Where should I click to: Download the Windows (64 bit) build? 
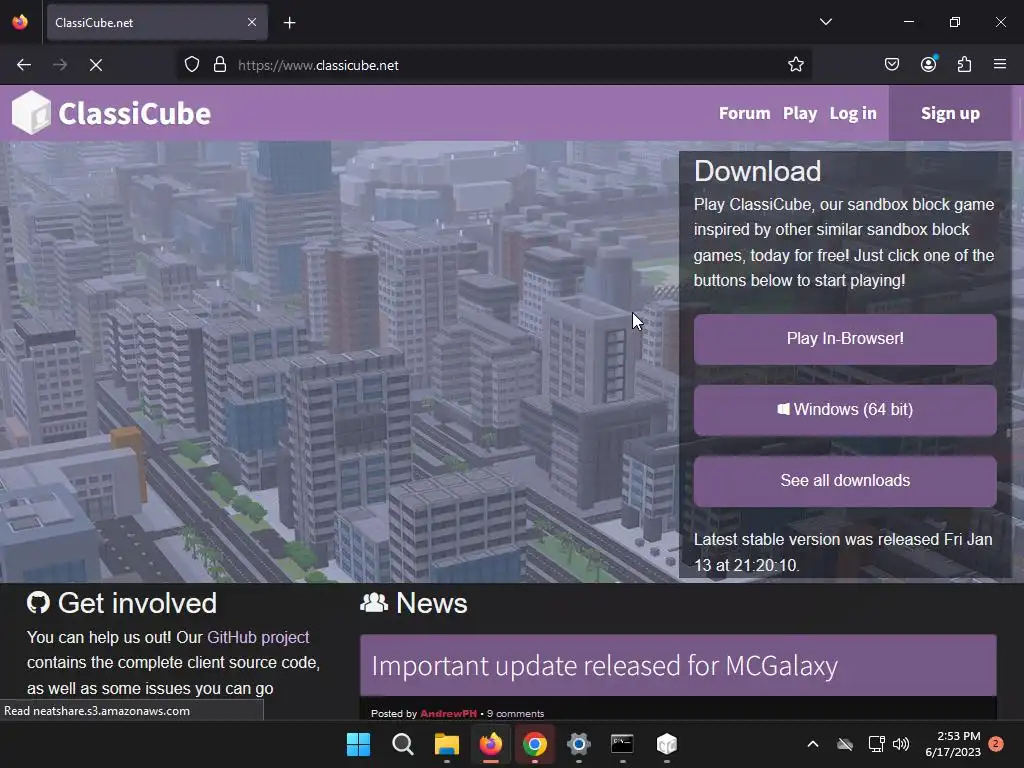pos(845,409)
